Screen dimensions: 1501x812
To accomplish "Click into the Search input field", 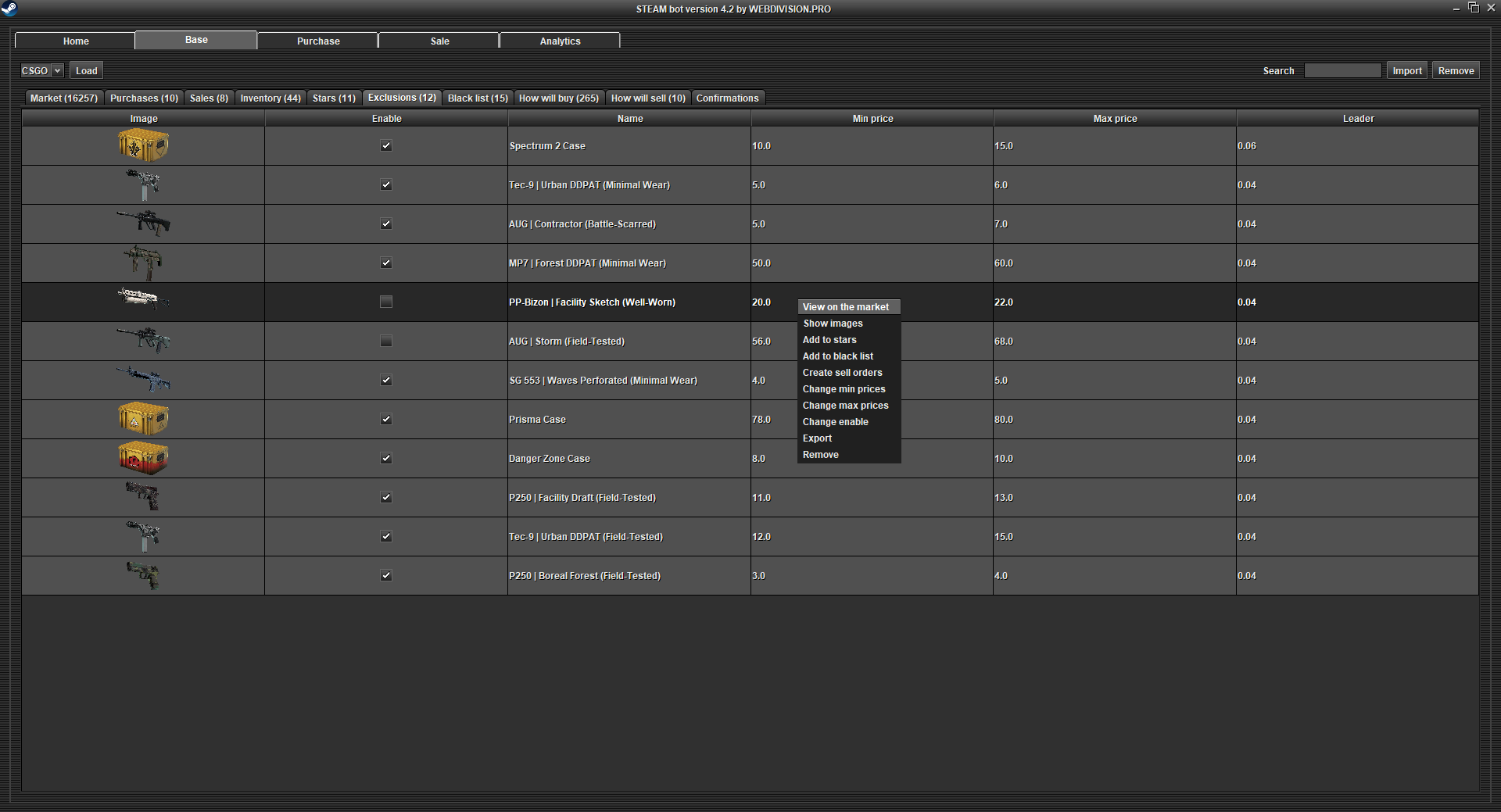I will click(x=1342, y=70).
